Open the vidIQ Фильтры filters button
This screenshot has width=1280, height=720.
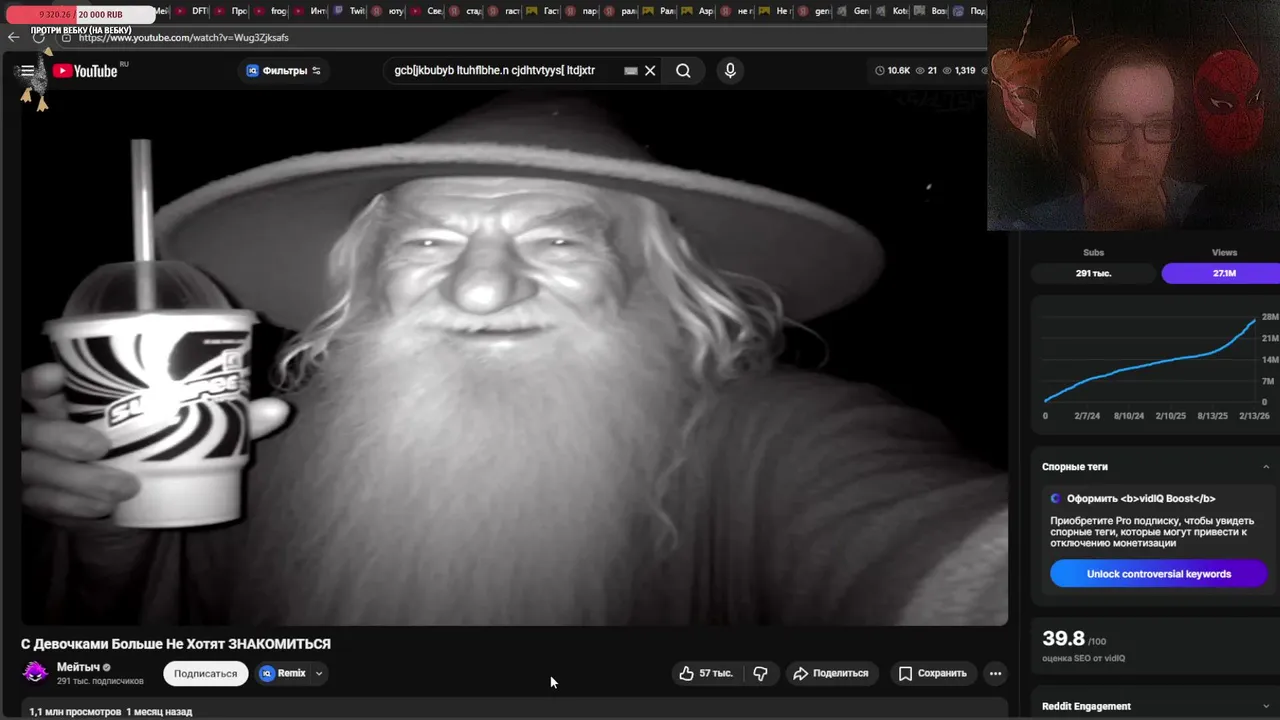[285, 71]
